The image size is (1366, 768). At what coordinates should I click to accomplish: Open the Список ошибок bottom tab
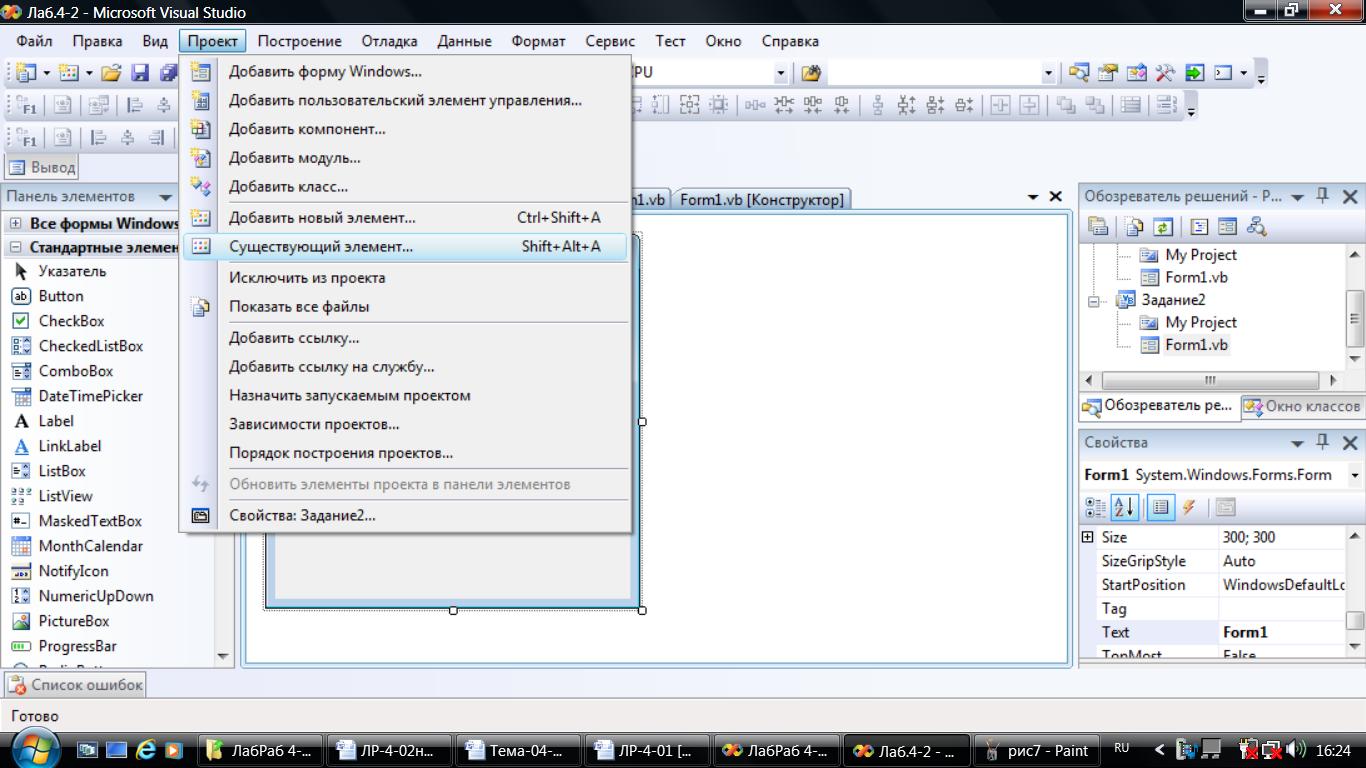click(76, 685)
